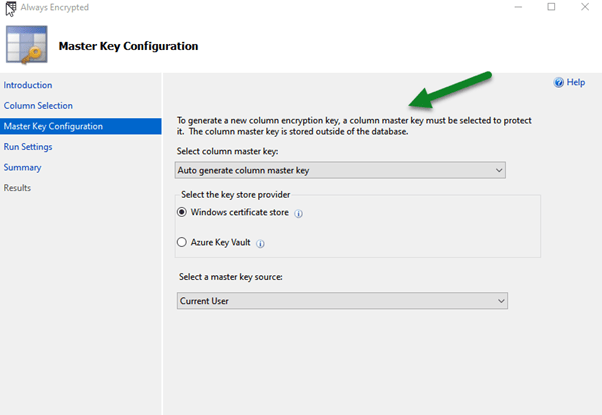Screen dimensions: 602x415
Task: Click the info icon beside Windows certificate store
Action: point(299,213)
